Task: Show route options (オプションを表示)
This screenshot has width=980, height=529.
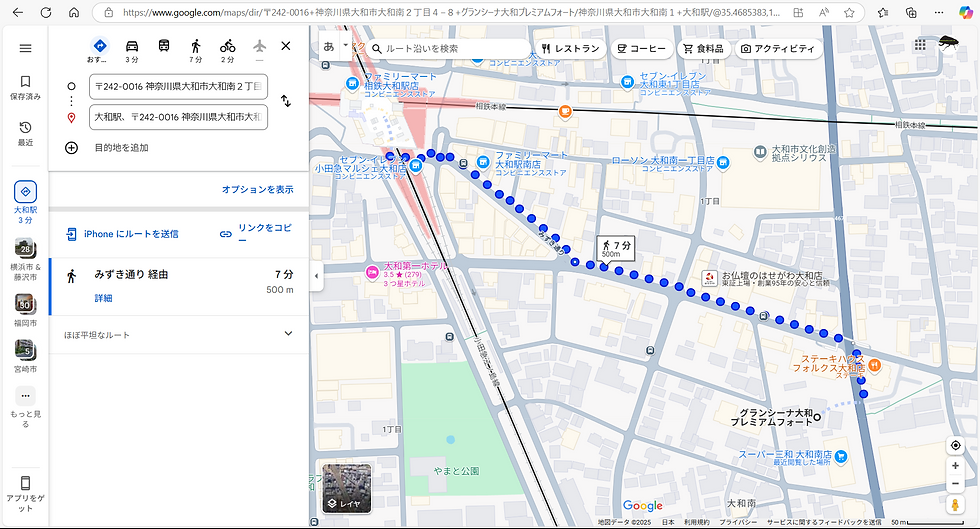Action: [x=258, y=189]
